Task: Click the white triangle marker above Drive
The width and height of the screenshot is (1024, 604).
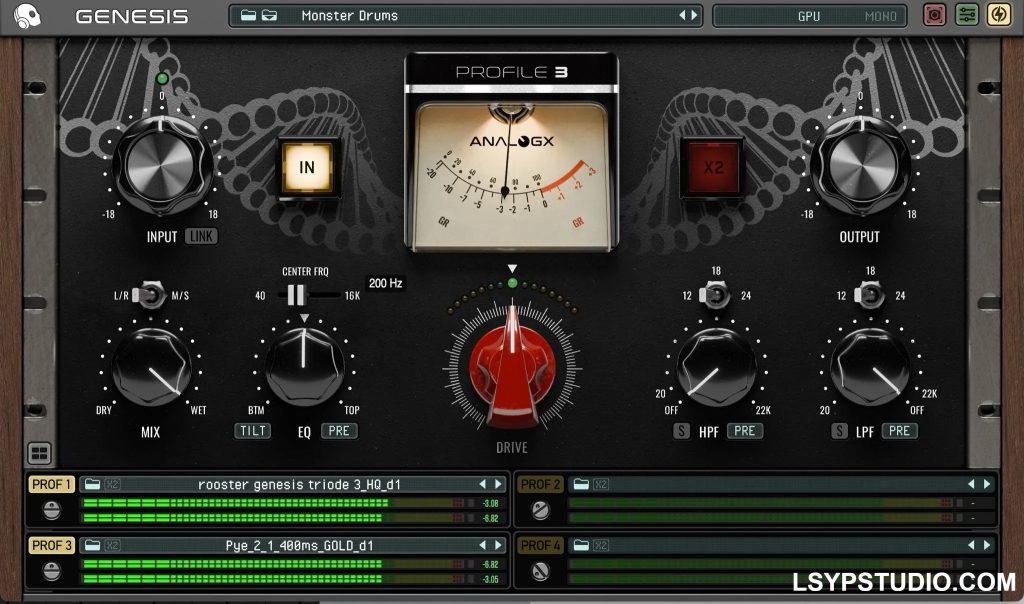Action: [513, 268]
